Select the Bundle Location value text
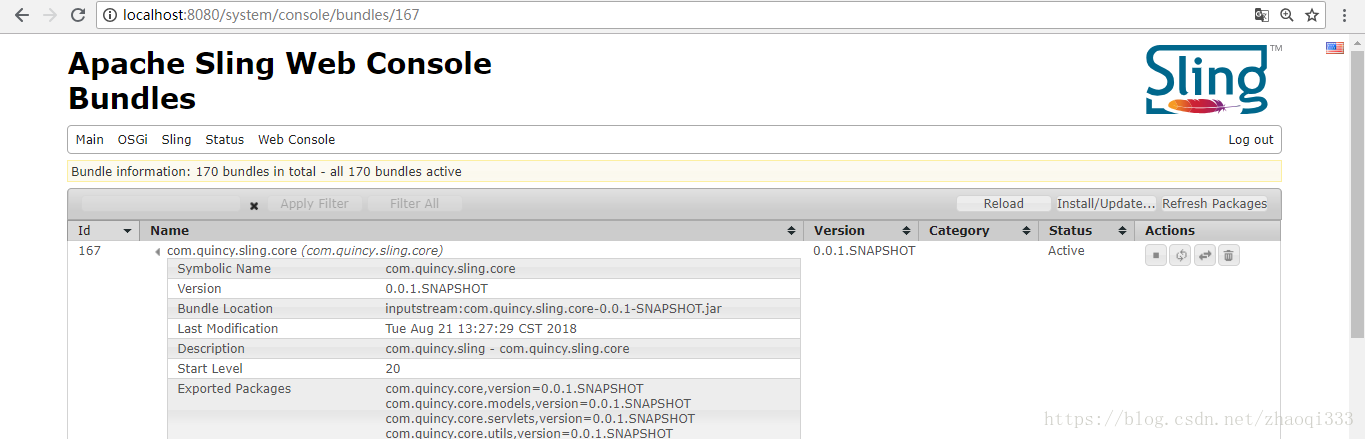This screenshot has height=439, width=1365. click(553, 309)
